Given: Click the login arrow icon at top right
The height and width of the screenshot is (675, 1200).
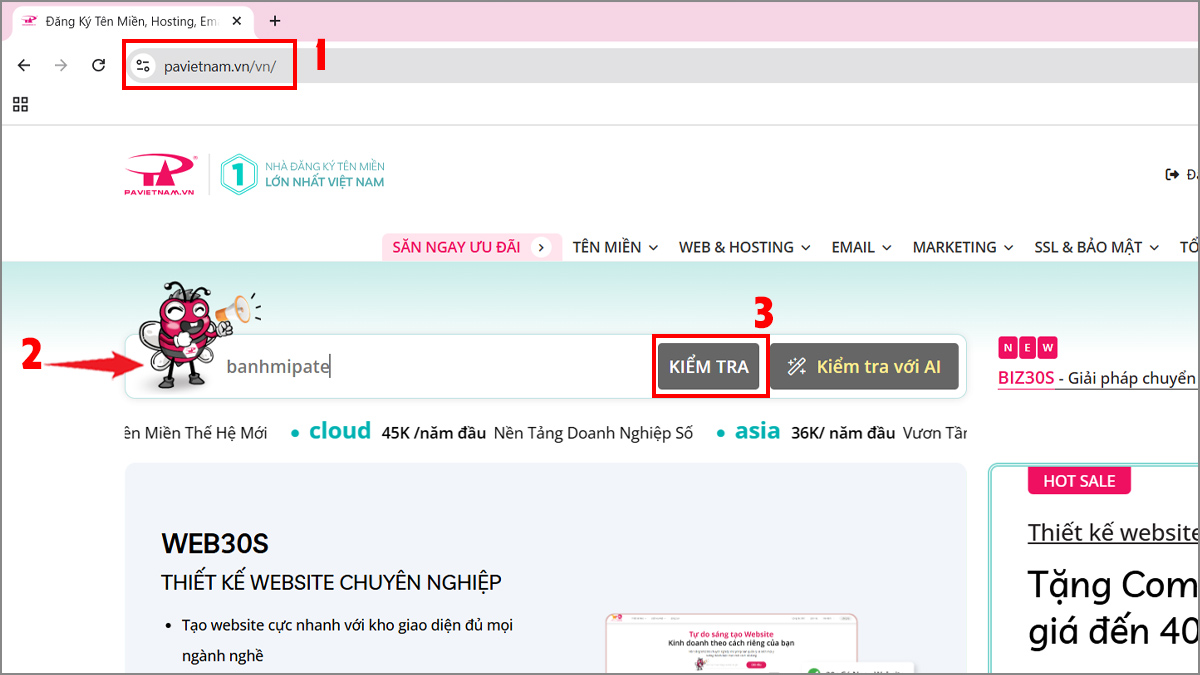Looking at the screenshot, I should 1172,174.
